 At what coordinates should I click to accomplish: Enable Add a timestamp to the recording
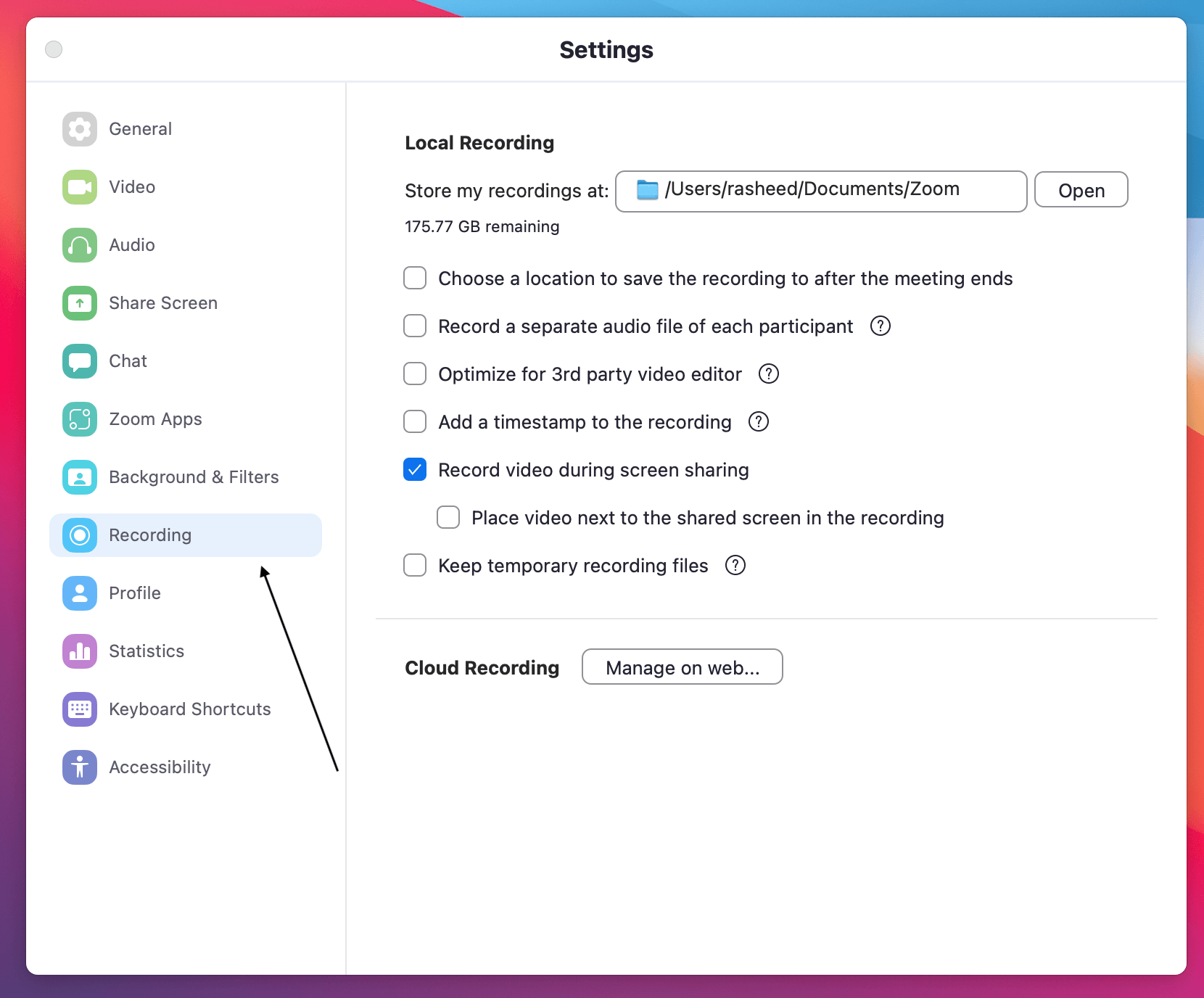tap(414, 421)
